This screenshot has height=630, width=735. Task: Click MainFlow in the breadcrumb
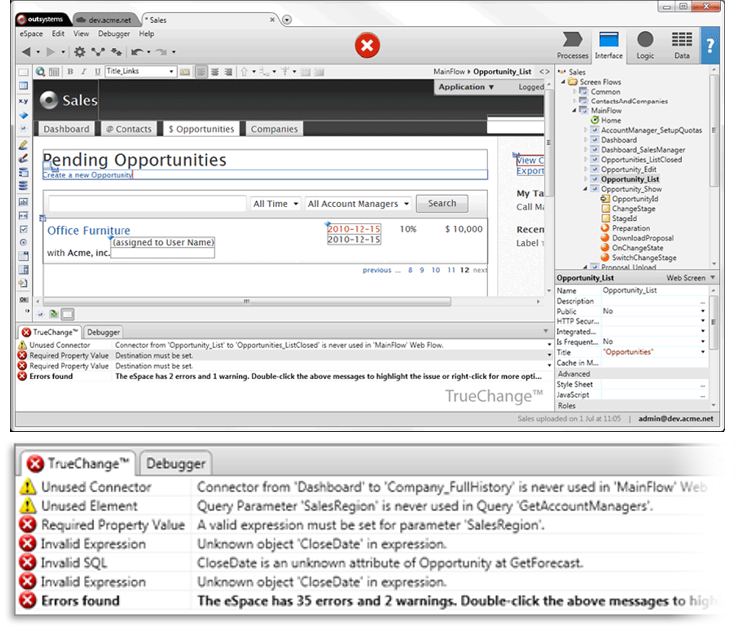[449, 72]
